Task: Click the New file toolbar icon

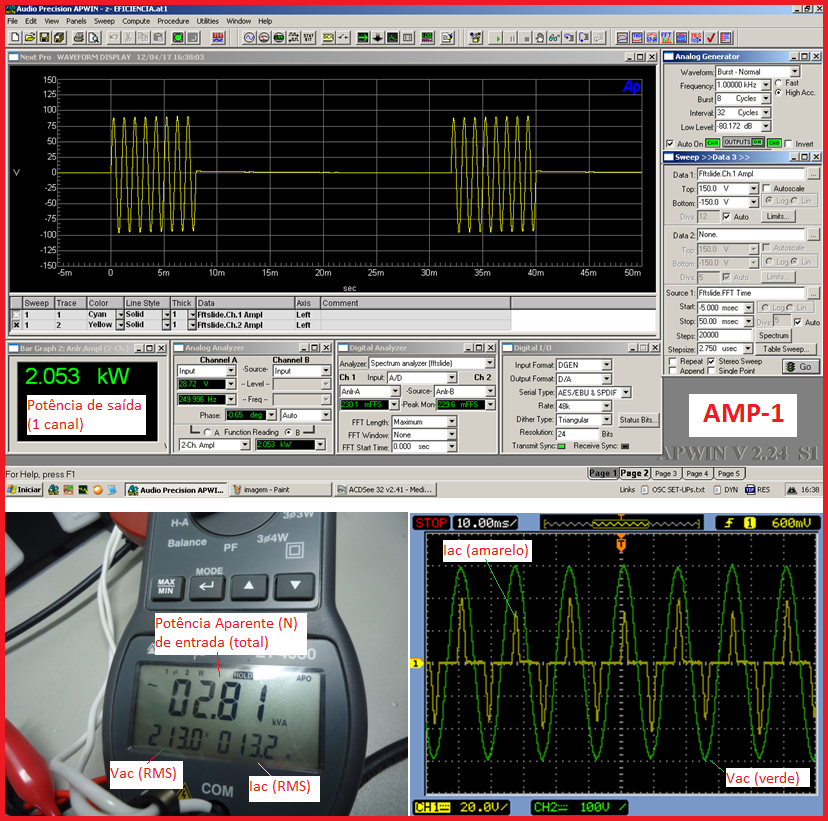Action: point(14,38)
